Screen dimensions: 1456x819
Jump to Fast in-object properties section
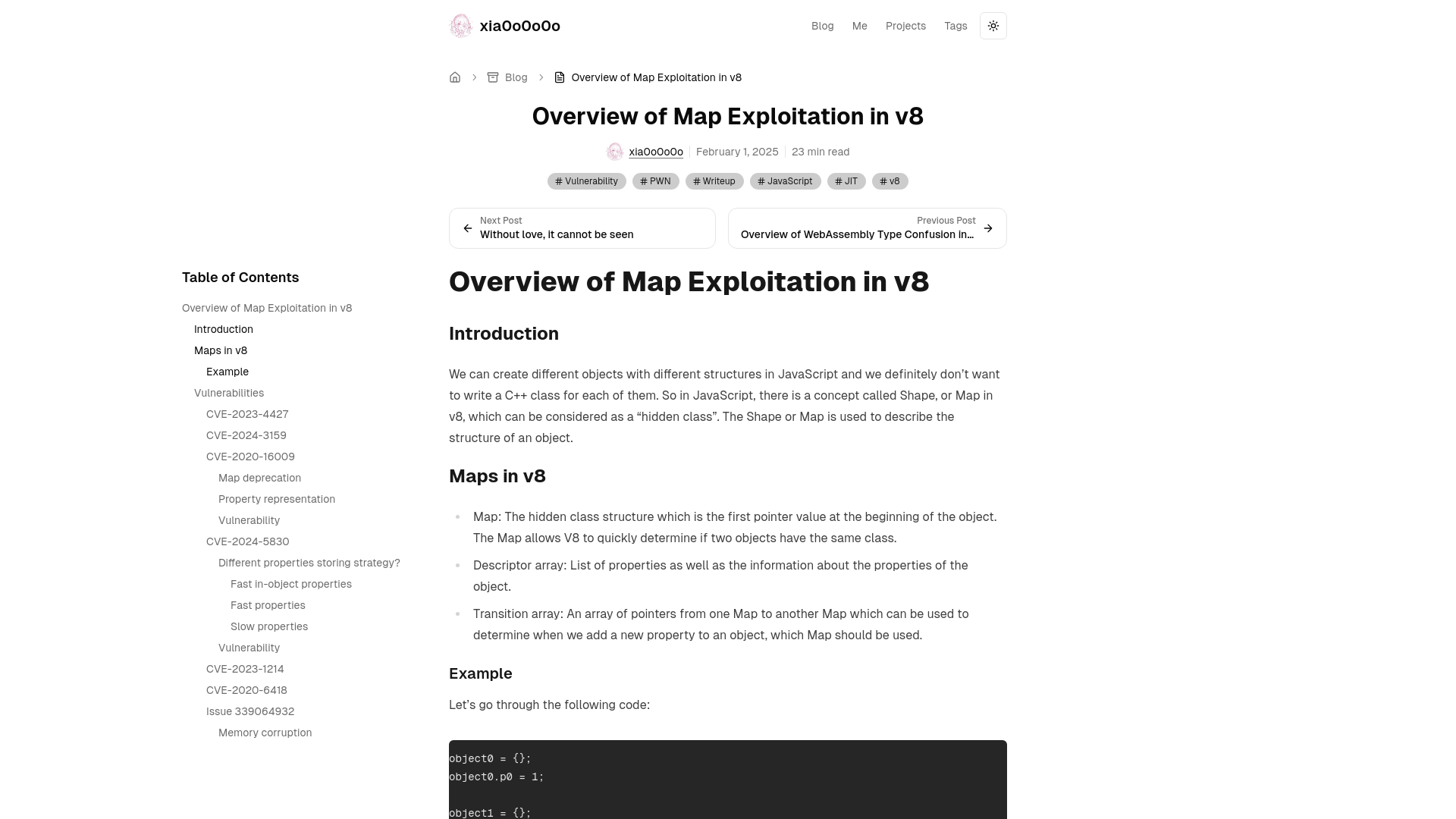pyautogui.click(x=291, y=584)
